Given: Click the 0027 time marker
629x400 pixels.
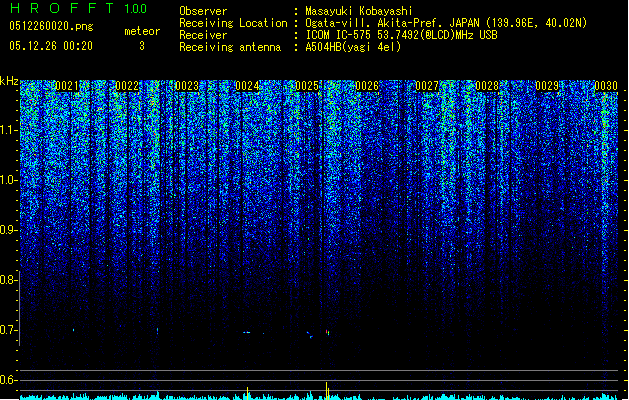Looking at the screenshot, I should point(427,86).
